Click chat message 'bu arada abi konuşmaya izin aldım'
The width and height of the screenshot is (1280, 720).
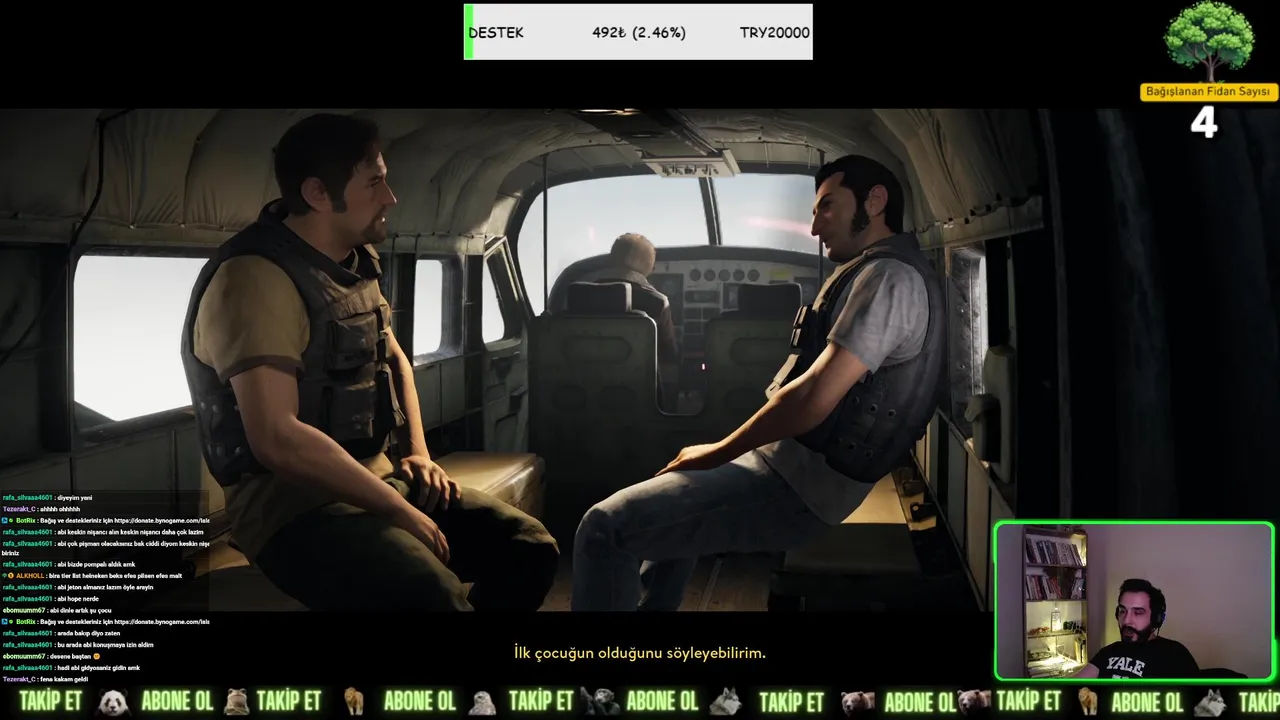click(106, 645)
